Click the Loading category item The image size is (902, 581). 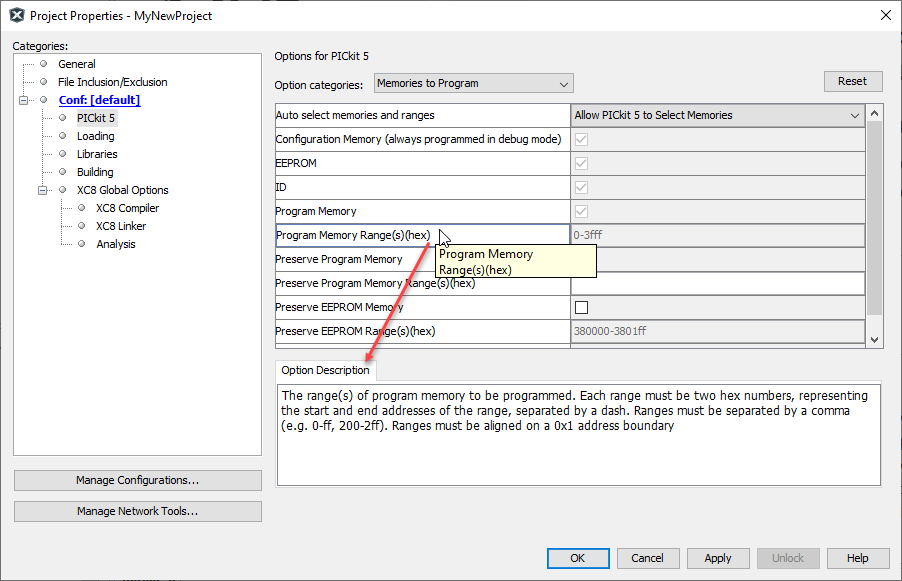[95, 136]
